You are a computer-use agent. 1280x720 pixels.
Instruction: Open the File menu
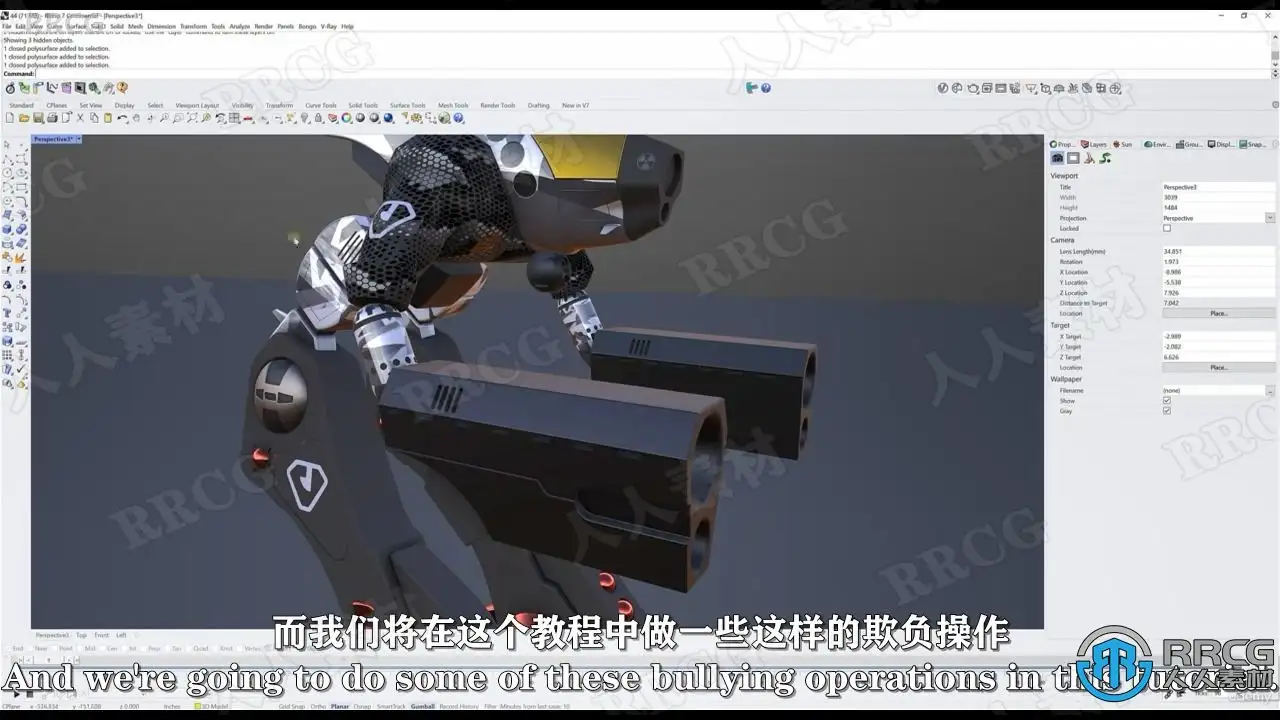(x=7, y=26)
